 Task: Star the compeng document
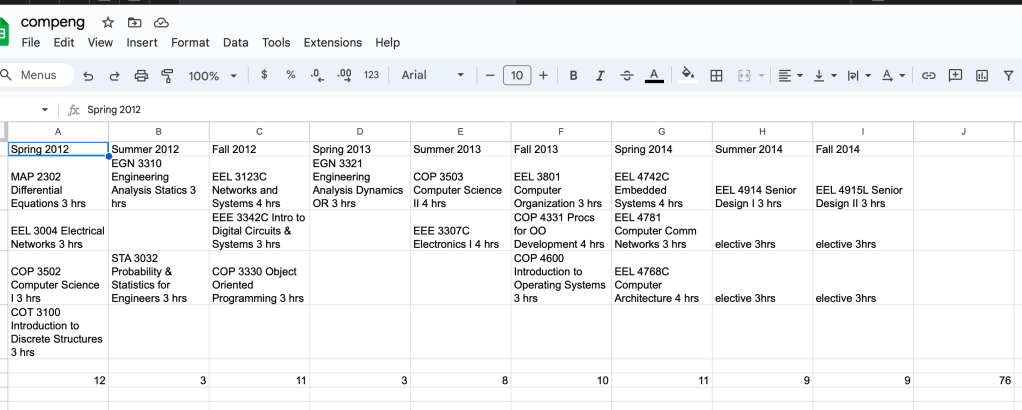(x=107, y=22)
